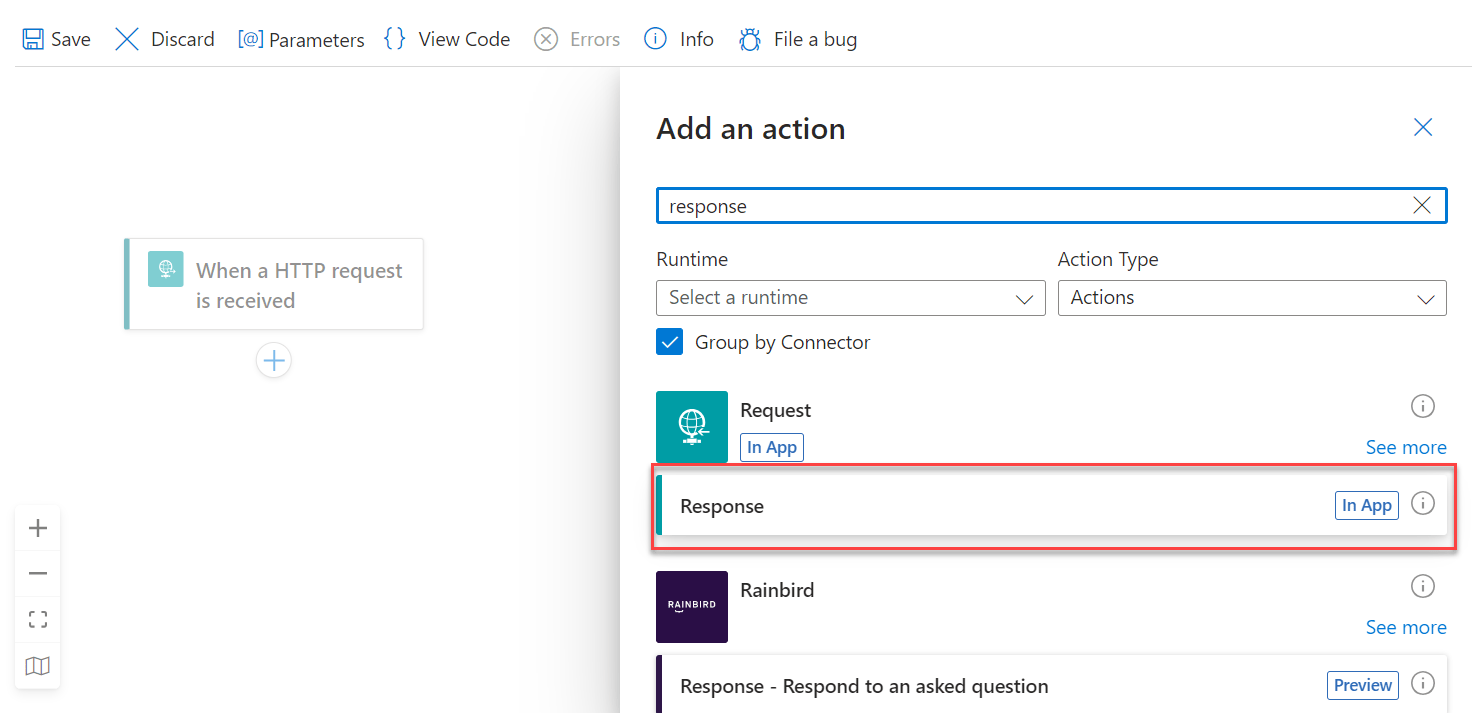Open the Select a runtime dropdown
The width and height of the screenshot is (1472, 713).
pyautogui.click(x=850, y=297)
